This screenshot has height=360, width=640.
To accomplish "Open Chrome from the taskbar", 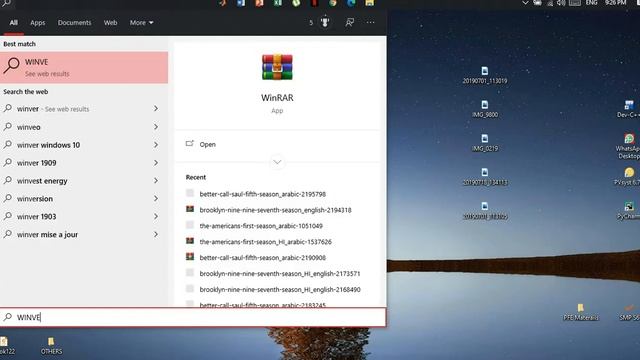I will pos(333,3).
